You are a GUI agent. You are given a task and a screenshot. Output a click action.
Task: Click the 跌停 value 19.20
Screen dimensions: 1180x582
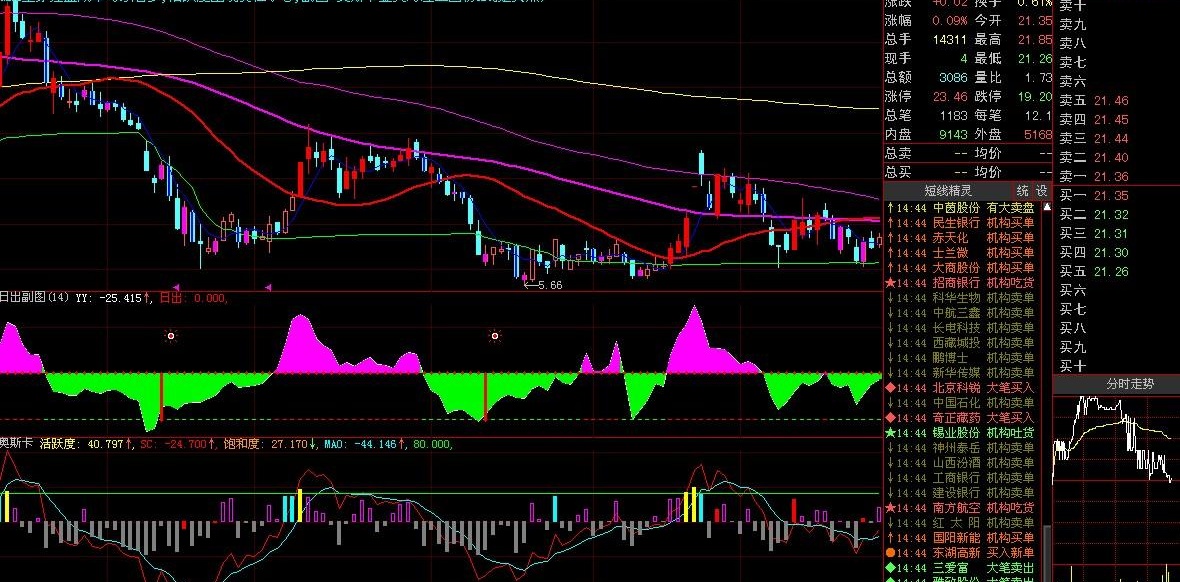click(x=1035, y=96)
